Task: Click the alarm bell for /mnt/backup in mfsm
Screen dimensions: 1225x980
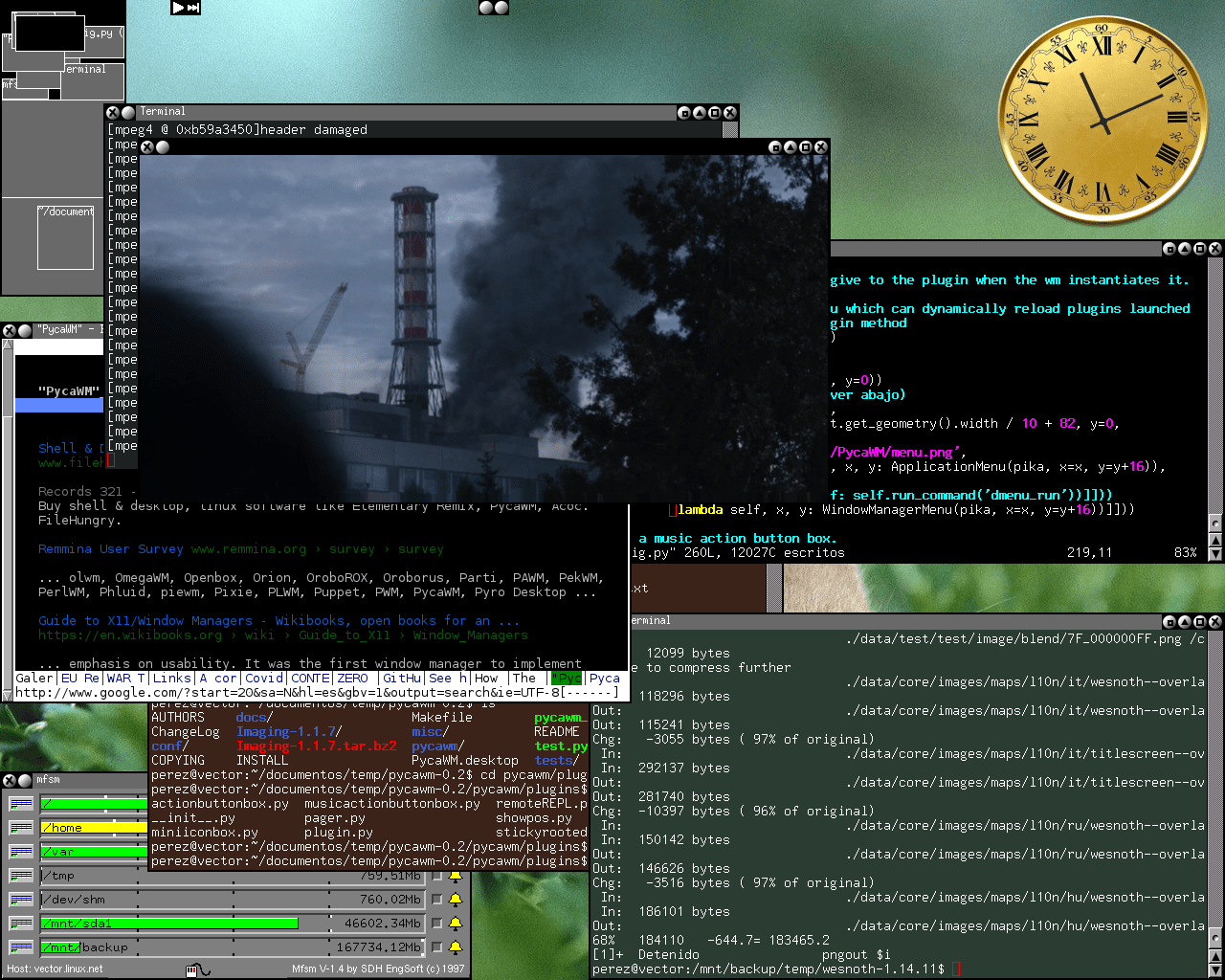Action: (456, 947)
